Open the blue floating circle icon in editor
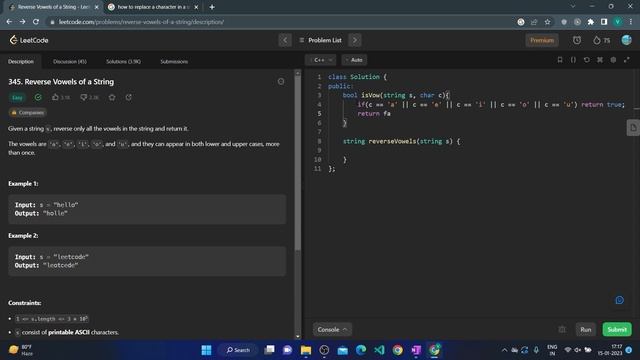Screen dimensions: 640x360 tap(619, 300)
